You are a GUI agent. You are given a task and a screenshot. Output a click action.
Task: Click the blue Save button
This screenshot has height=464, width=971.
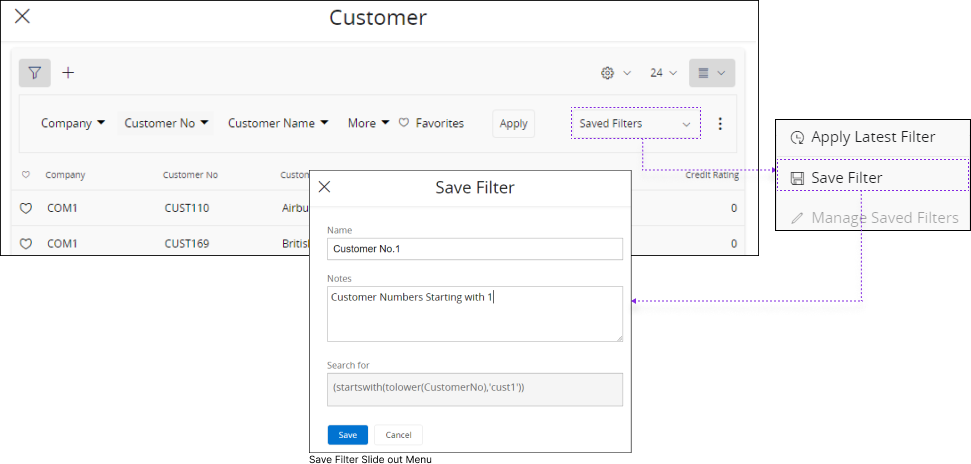point(347,435)
